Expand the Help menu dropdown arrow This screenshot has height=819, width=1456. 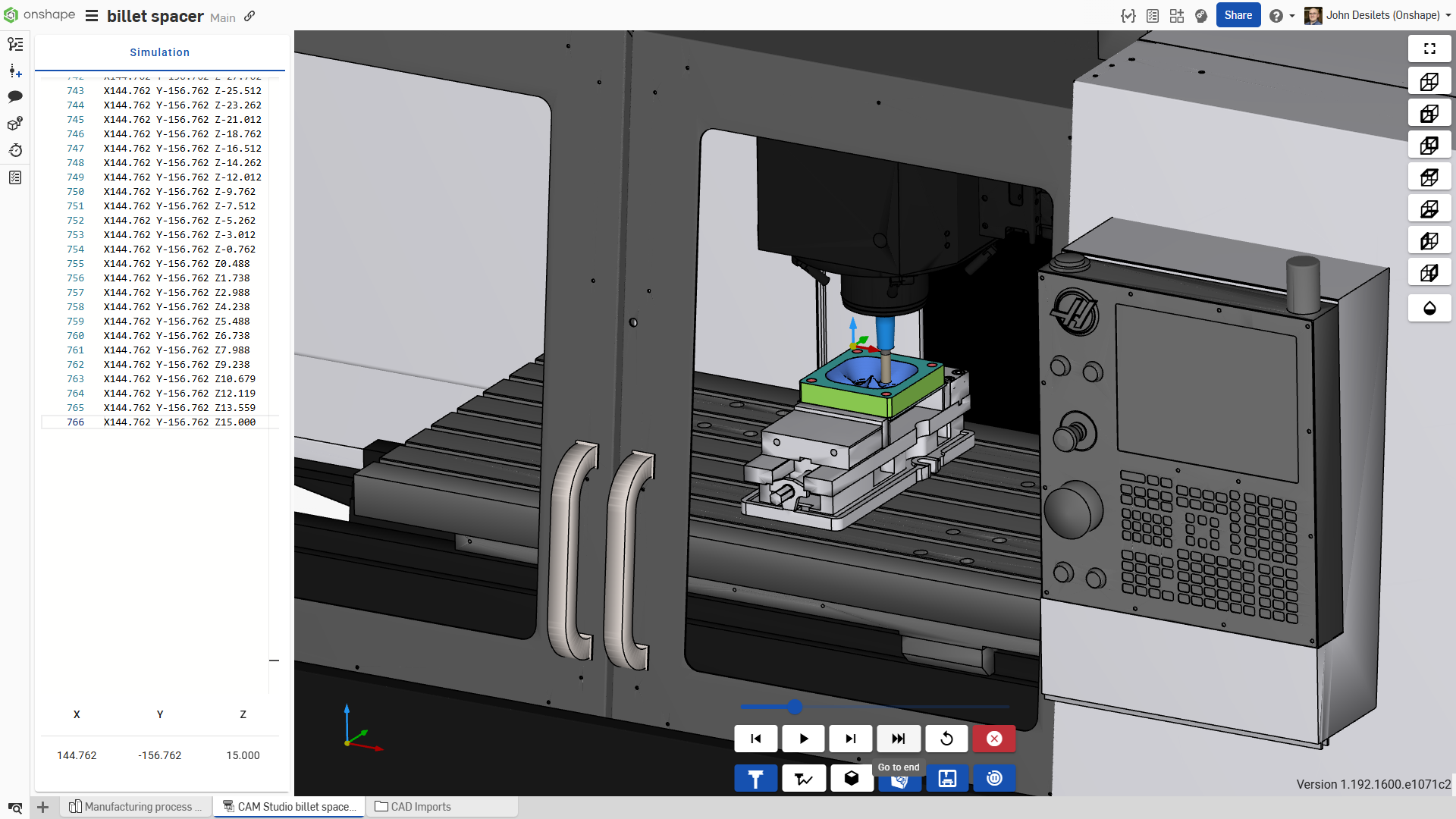click(x=1292, y=16)
